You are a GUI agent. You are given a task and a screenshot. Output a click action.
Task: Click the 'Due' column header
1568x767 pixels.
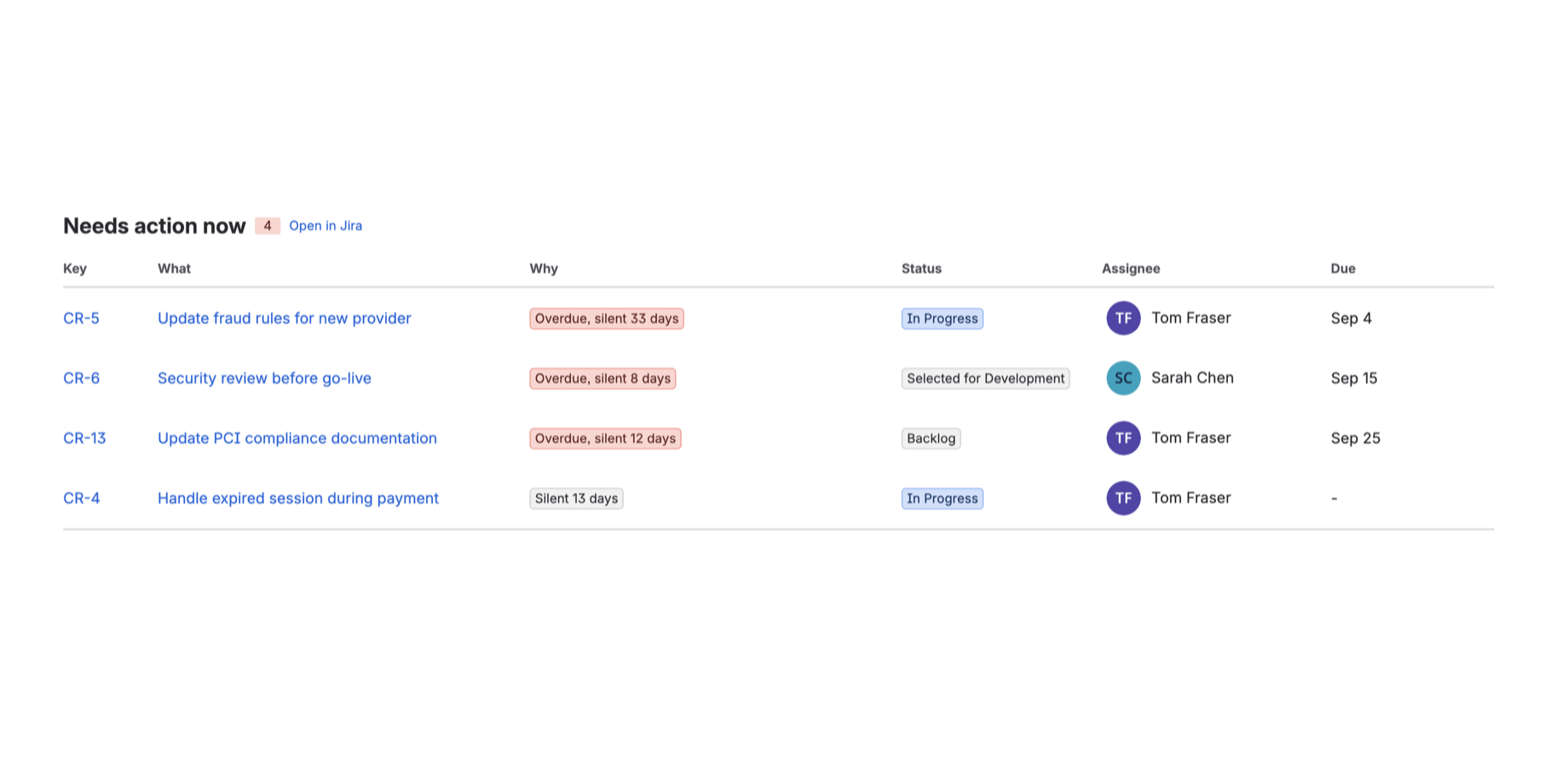pos(1343,268)
